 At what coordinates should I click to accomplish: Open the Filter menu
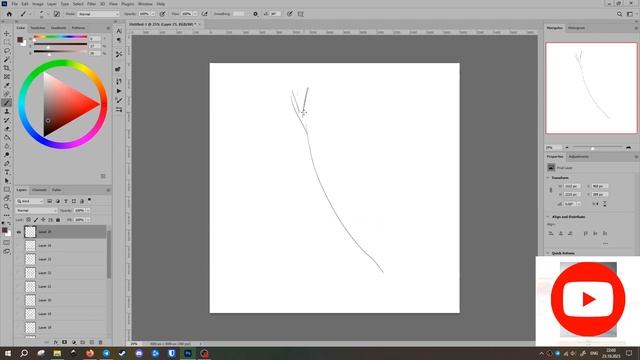tap(91, 4)
